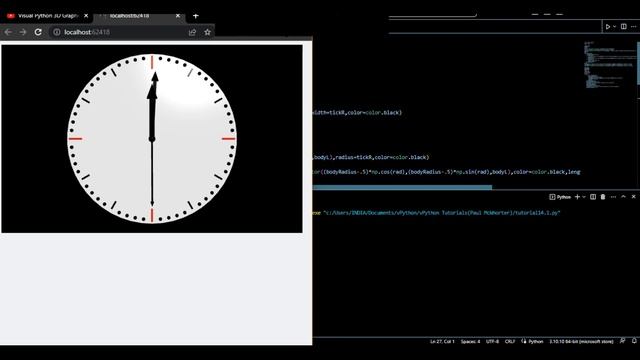The width and height of the screenshot is (640, 360).
Task: Open the feedback icon in status bar
Action: pyautogui.click(x=622, y=341)
